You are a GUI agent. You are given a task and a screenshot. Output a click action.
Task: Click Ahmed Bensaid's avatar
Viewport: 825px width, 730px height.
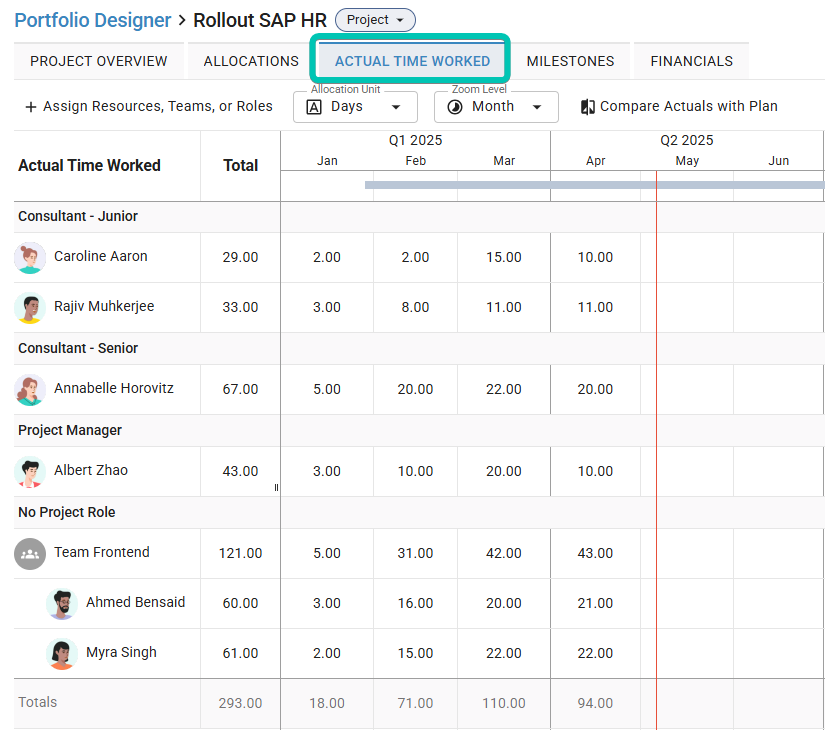pyautogui.click(x=62, y=604)
